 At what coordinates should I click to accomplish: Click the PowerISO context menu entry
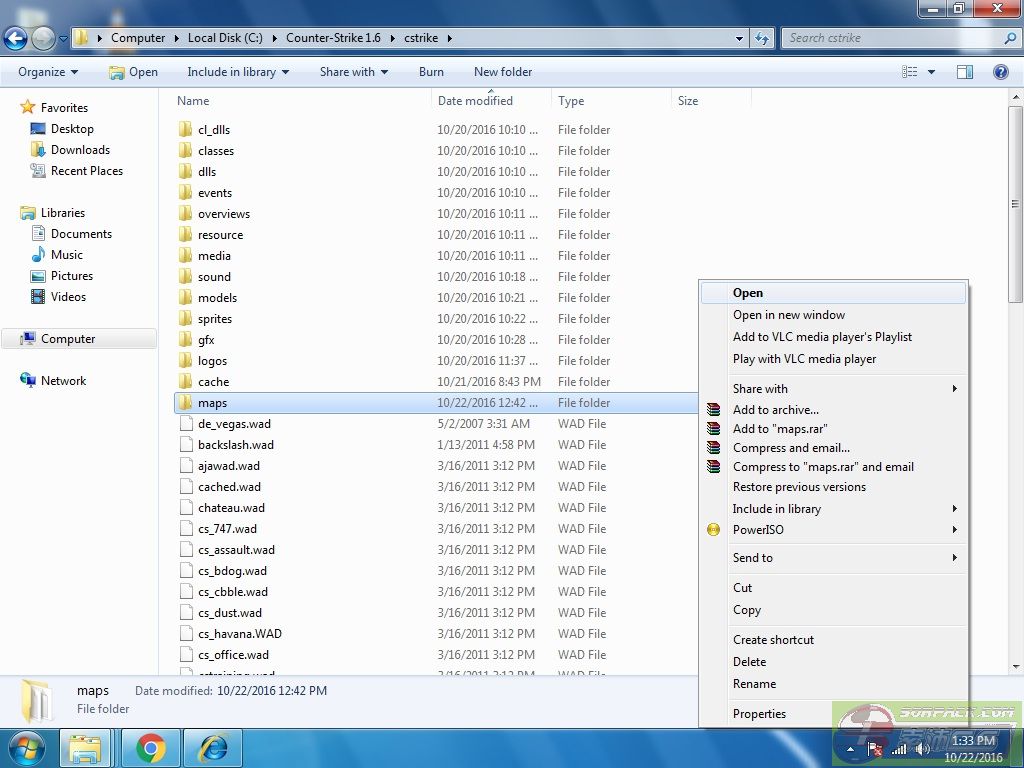[x=758, y=530]
